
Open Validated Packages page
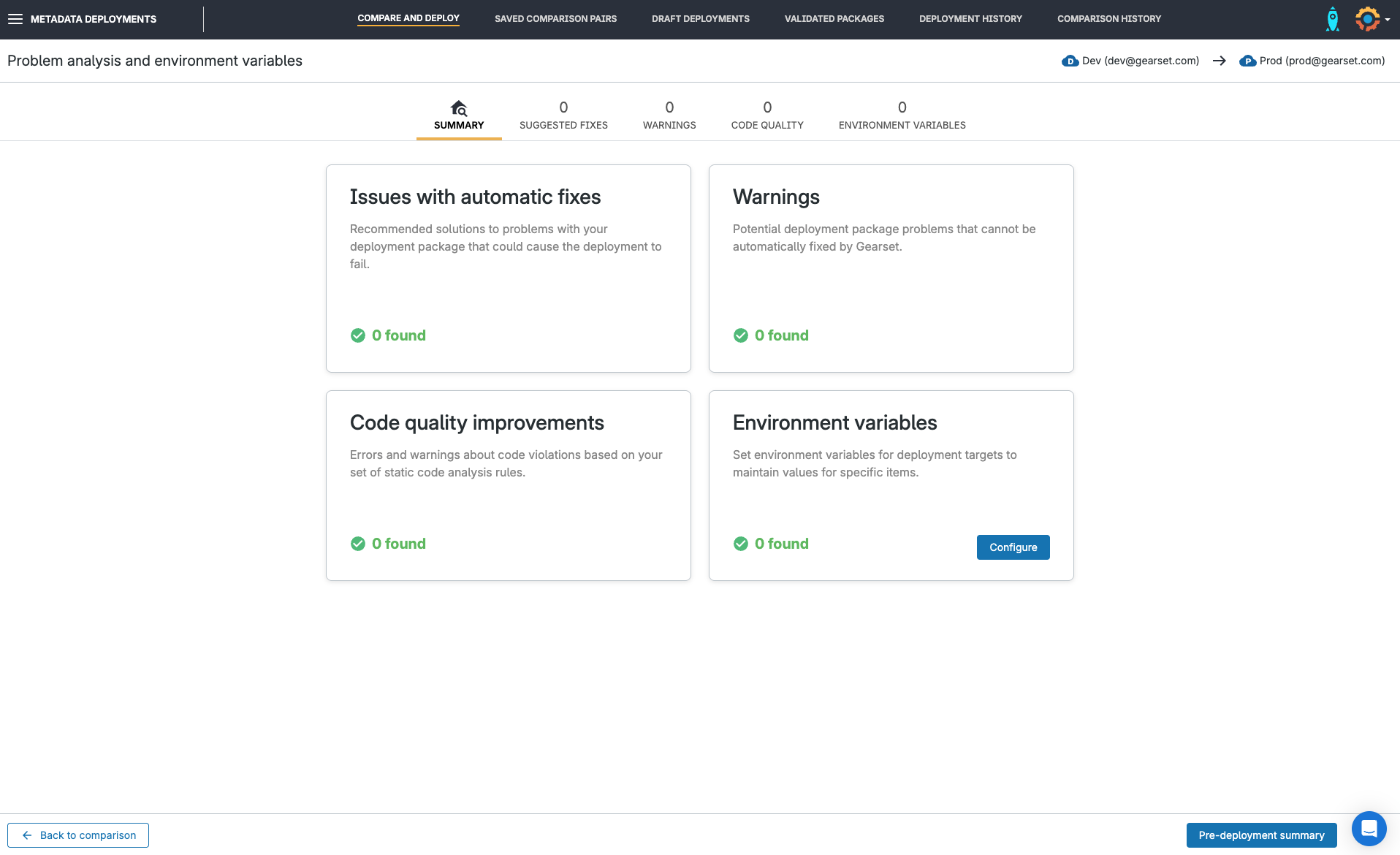834,19
